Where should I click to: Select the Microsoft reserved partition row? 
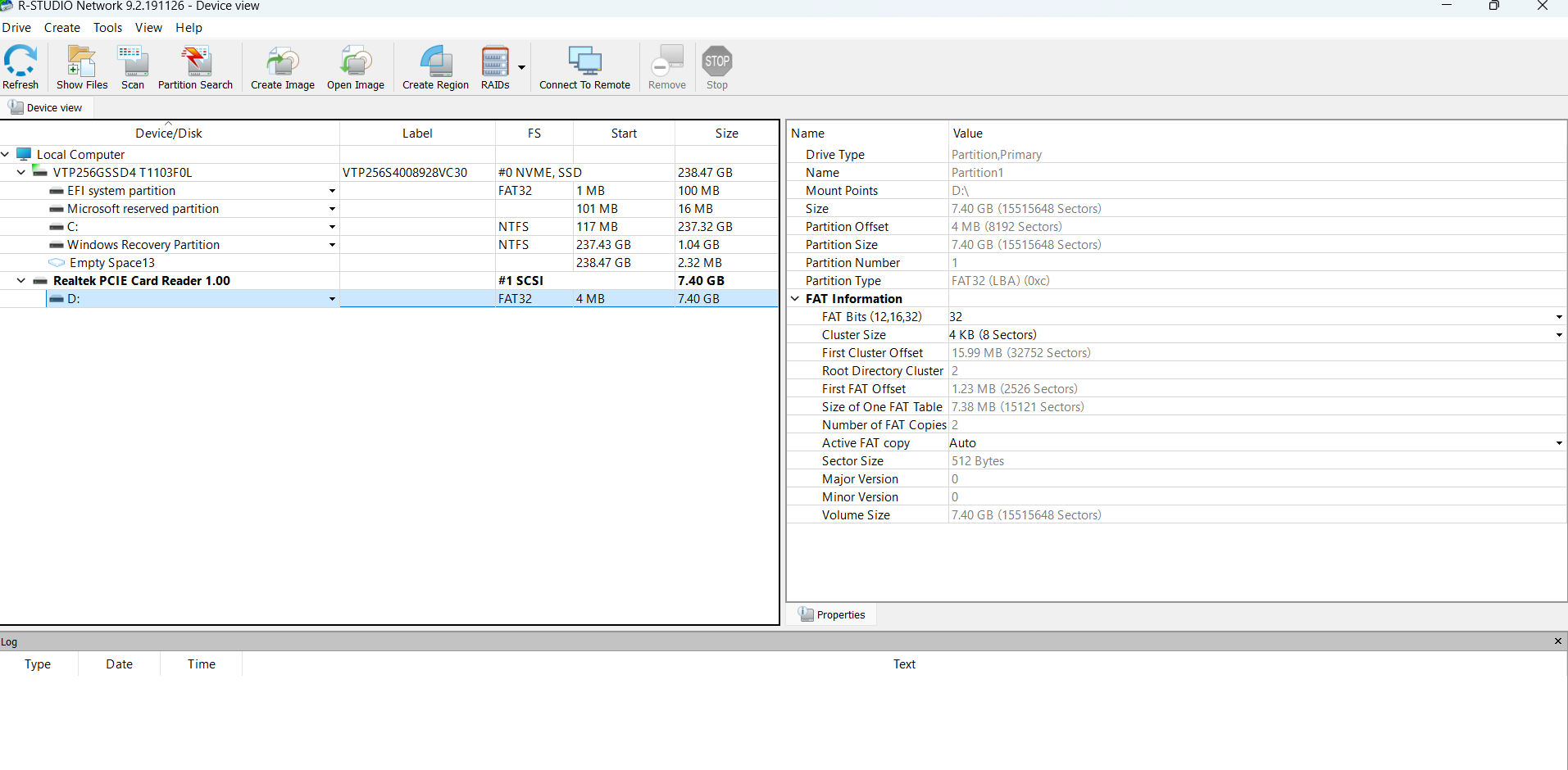coord(389,209)
